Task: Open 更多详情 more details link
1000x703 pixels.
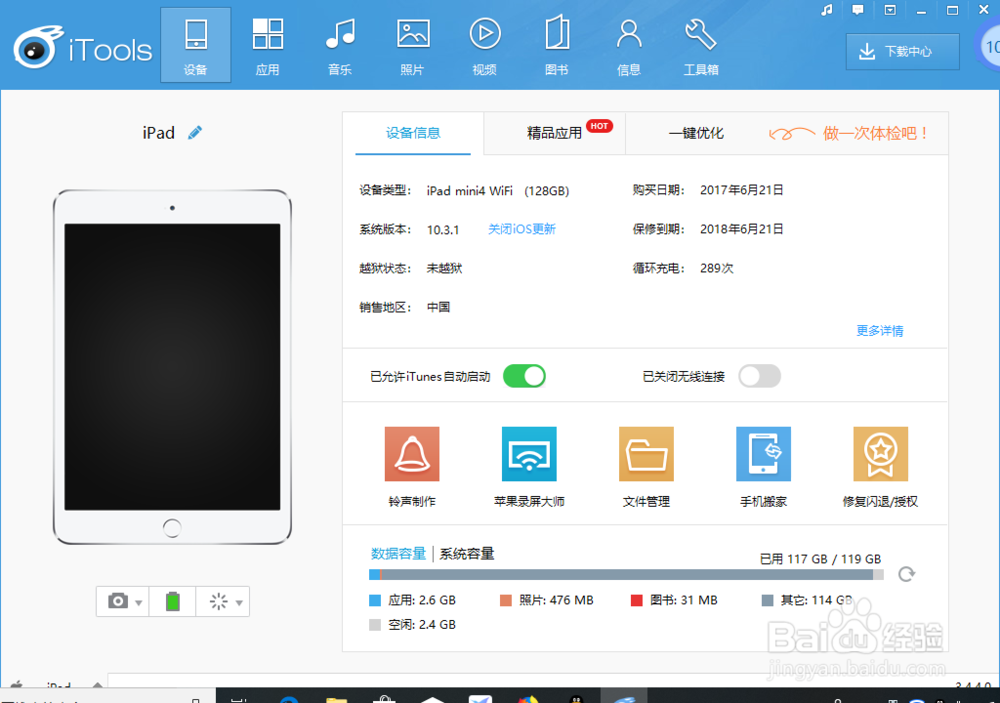Action: pos(879,330)
